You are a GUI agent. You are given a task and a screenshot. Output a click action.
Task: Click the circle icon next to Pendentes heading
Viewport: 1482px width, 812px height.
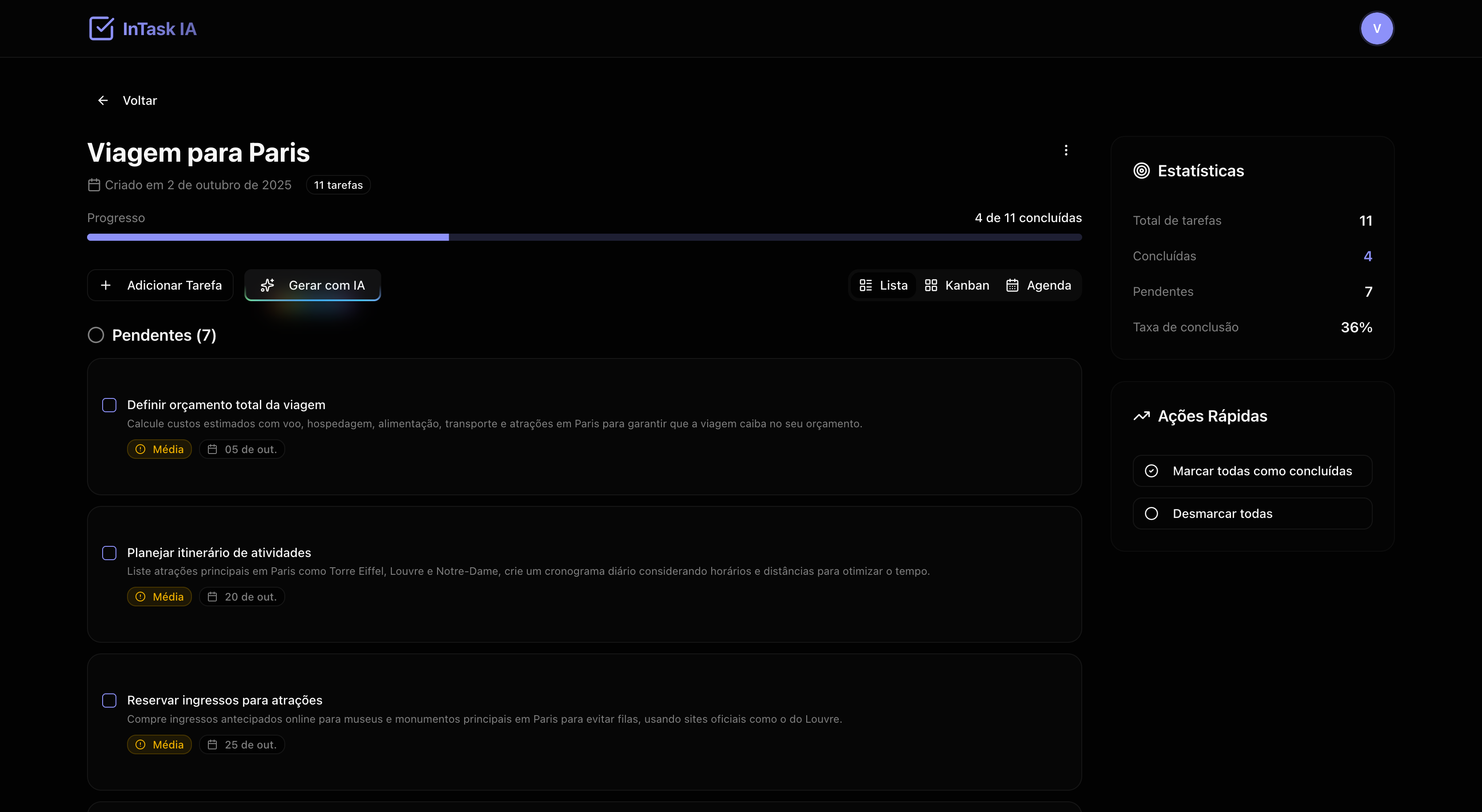point(96,335)
